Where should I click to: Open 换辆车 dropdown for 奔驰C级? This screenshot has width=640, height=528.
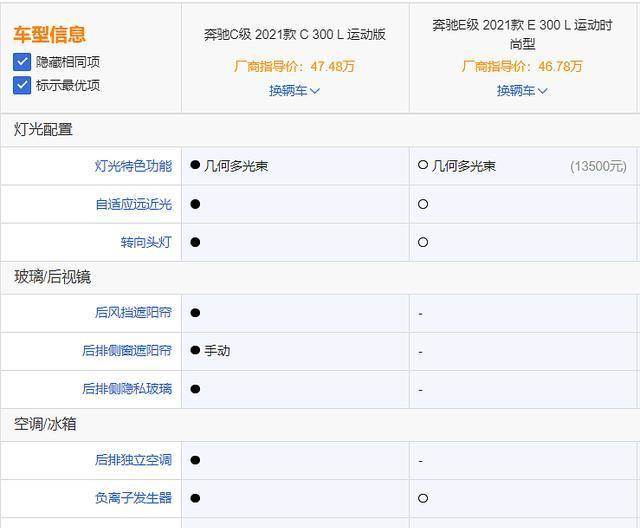click(x=294, y=91)
